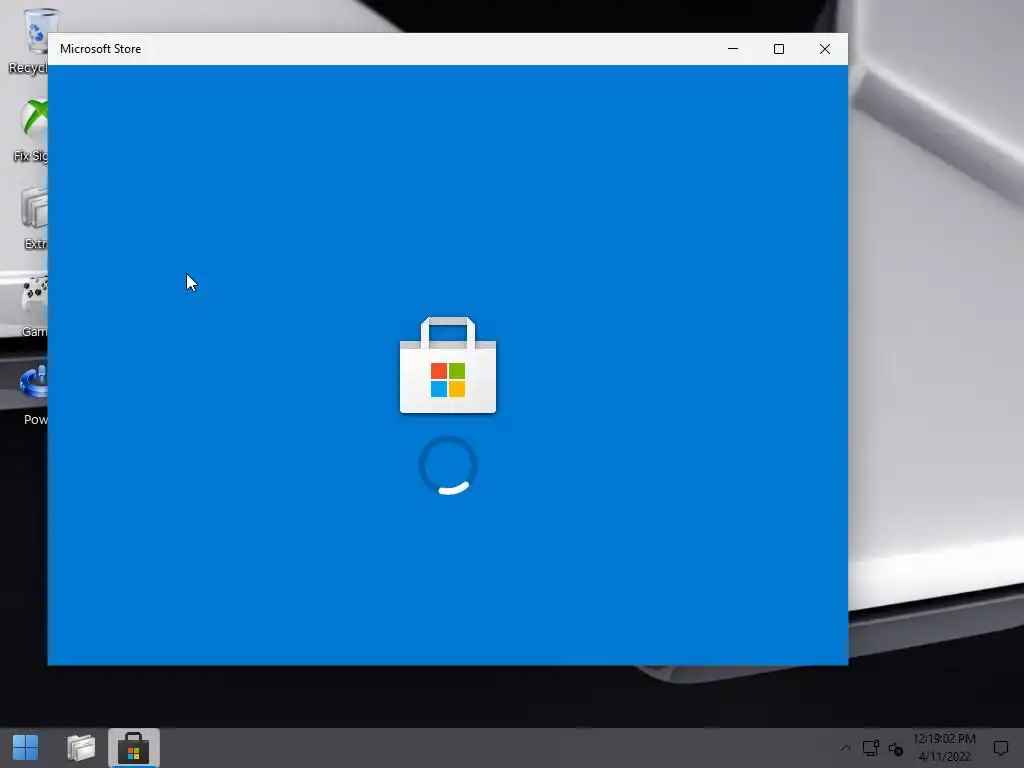1024x768 pixels.
Task: Minimize the Microsoft Store window
Action: click(733, 49)
